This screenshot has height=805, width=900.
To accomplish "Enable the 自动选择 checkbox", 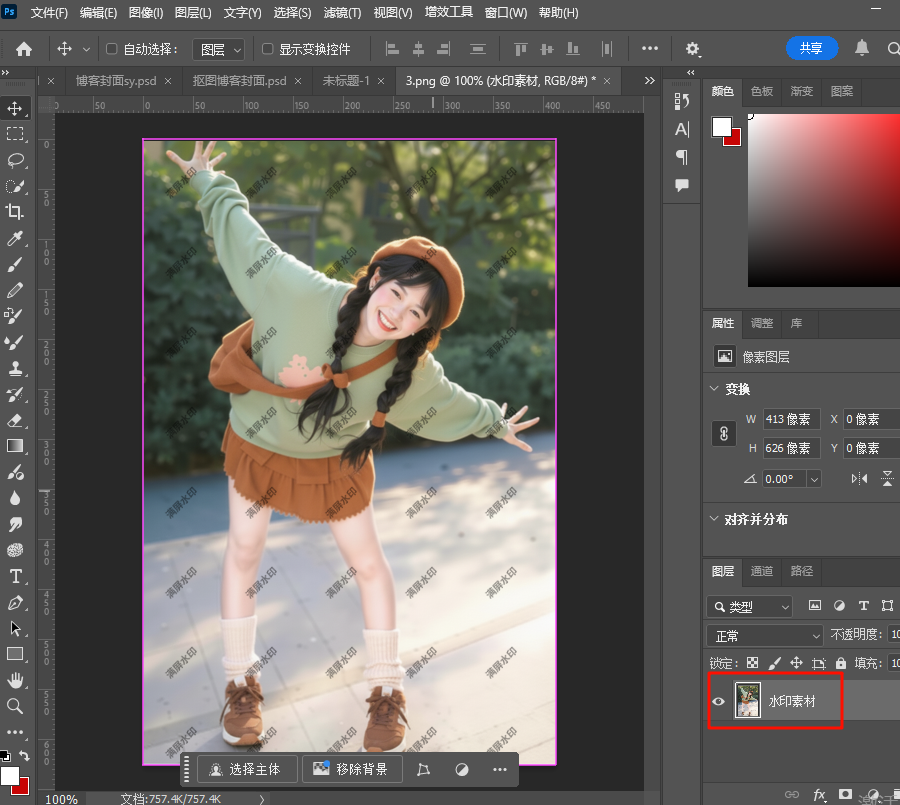I will point(112,49).
